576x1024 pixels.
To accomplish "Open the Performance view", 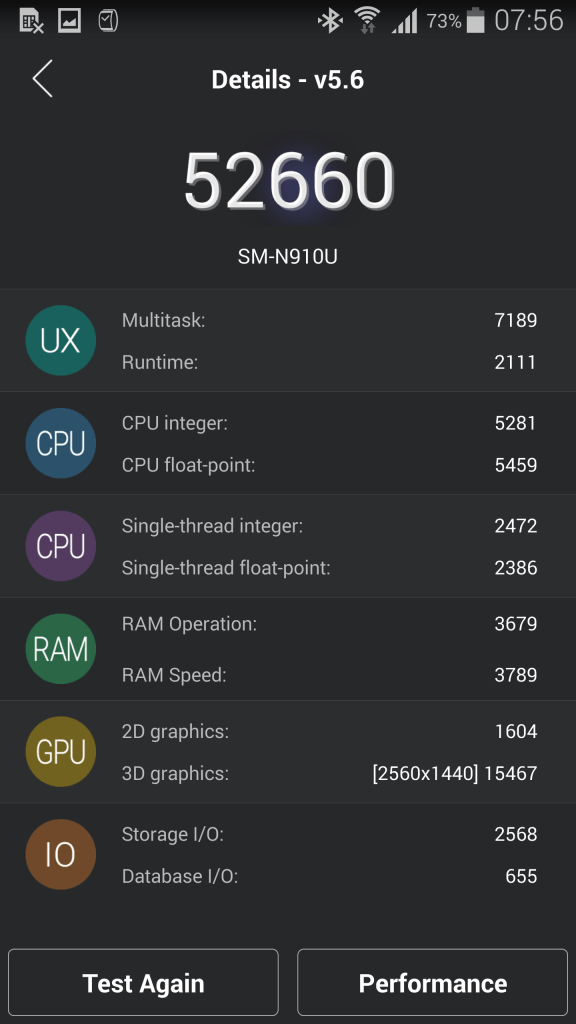I will pos(432,982).
